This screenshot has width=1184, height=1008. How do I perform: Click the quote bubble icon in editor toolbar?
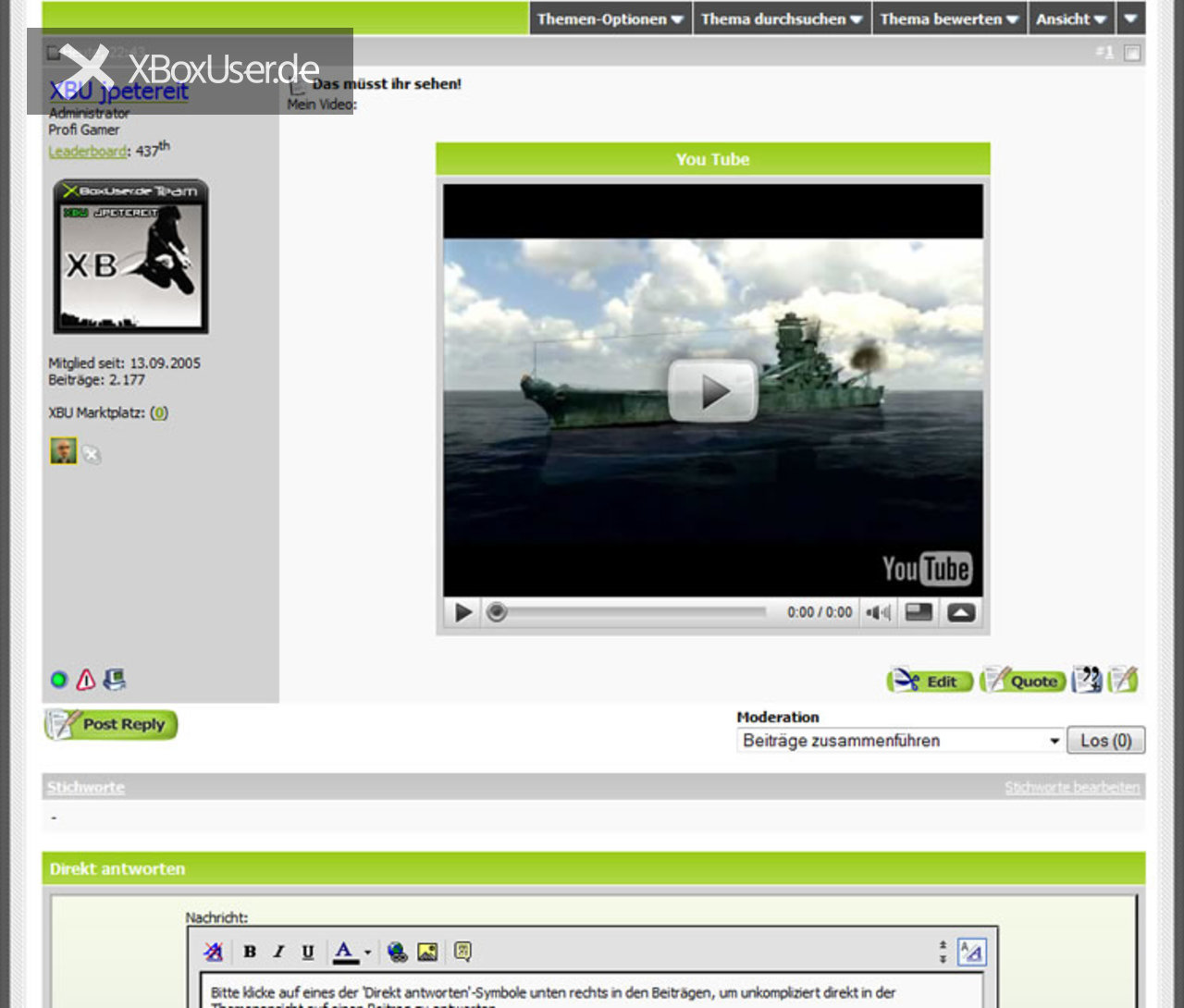463,952
